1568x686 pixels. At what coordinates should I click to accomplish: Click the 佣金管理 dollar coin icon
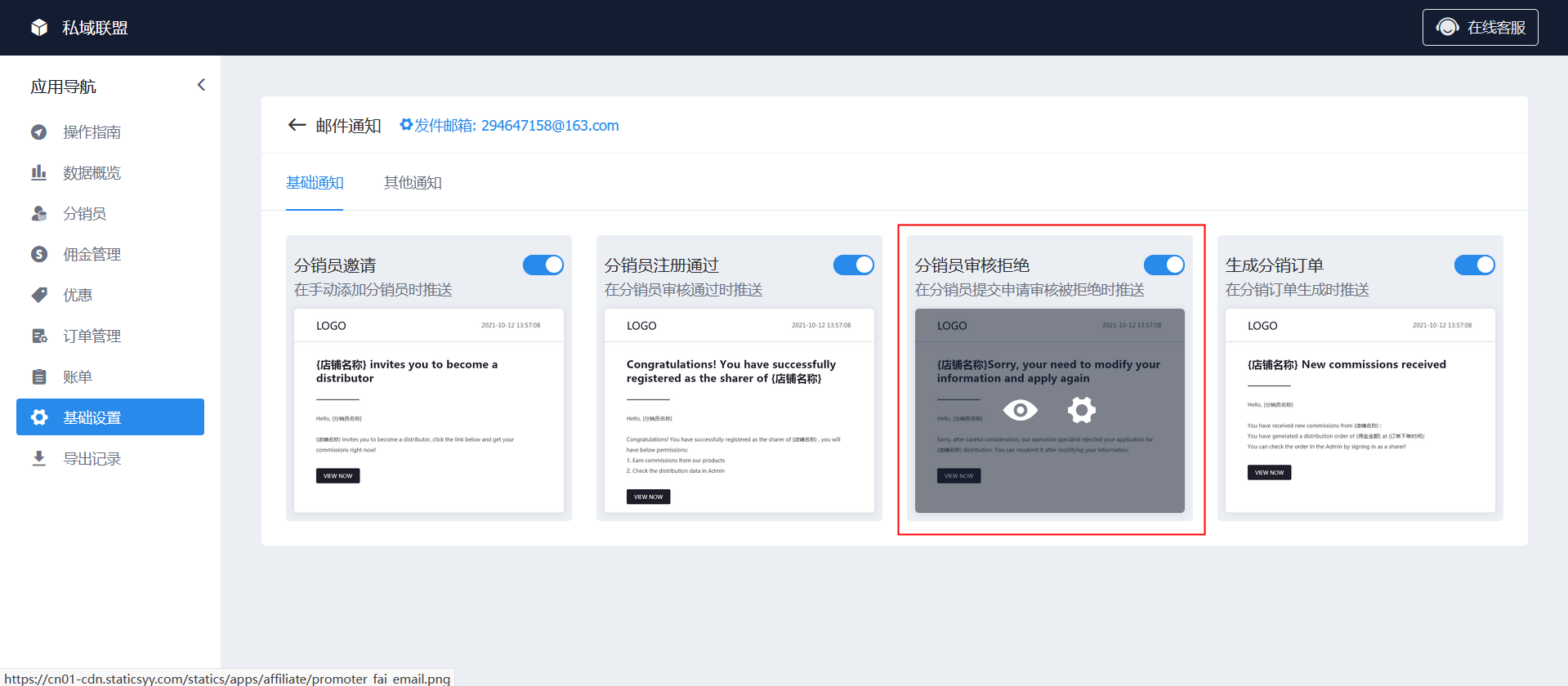39,254
